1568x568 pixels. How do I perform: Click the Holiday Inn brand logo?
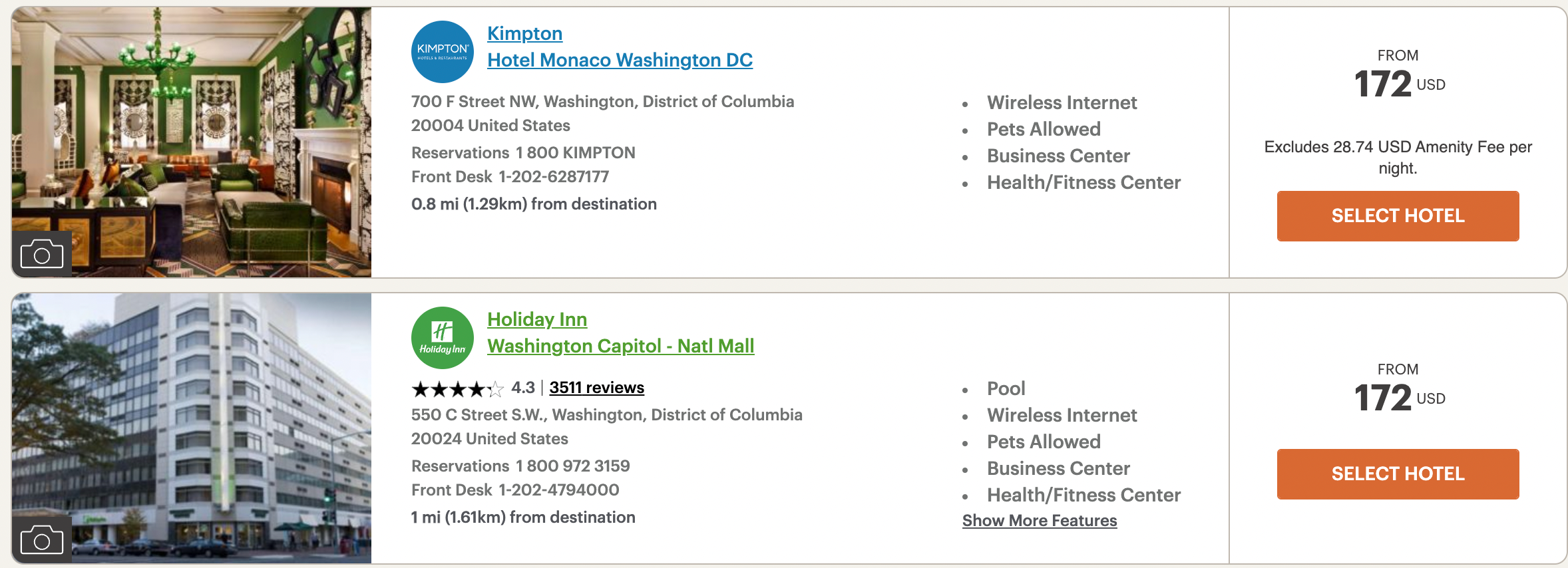click(x=443, y=338)
